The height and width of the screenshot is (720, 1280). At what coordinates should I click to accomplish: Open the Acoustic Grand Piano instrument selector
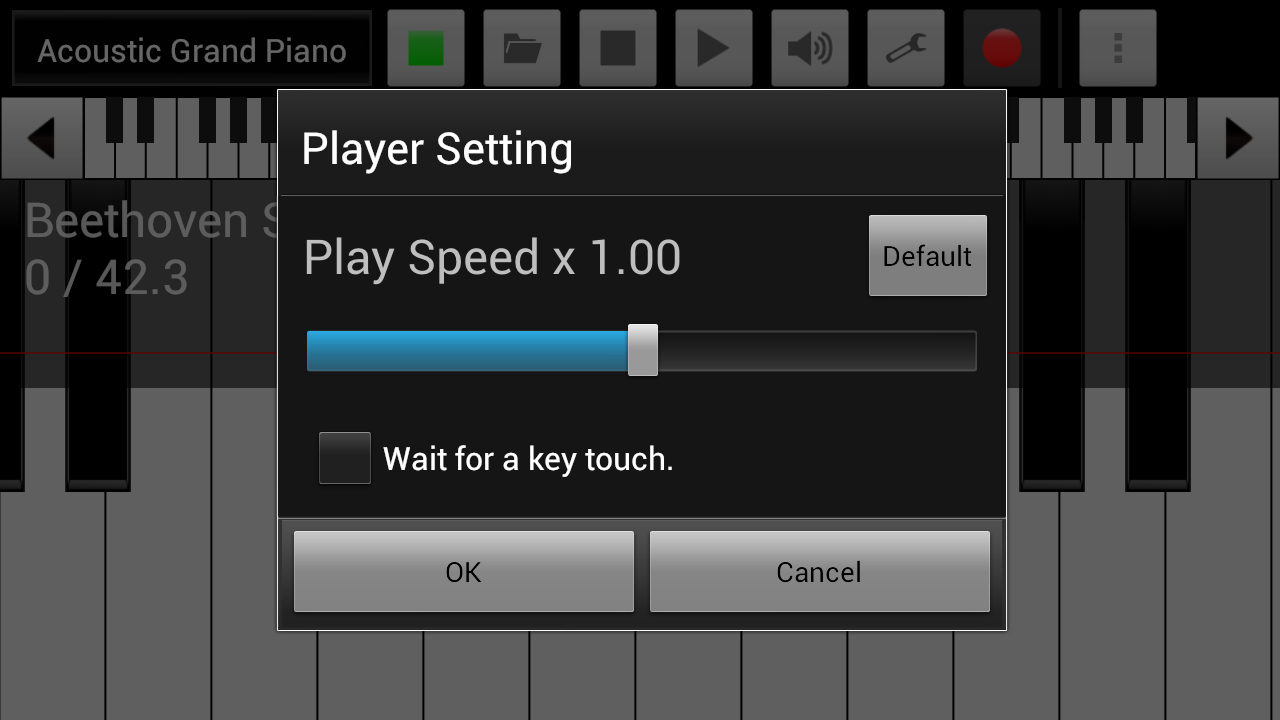[x=192, y=50]
